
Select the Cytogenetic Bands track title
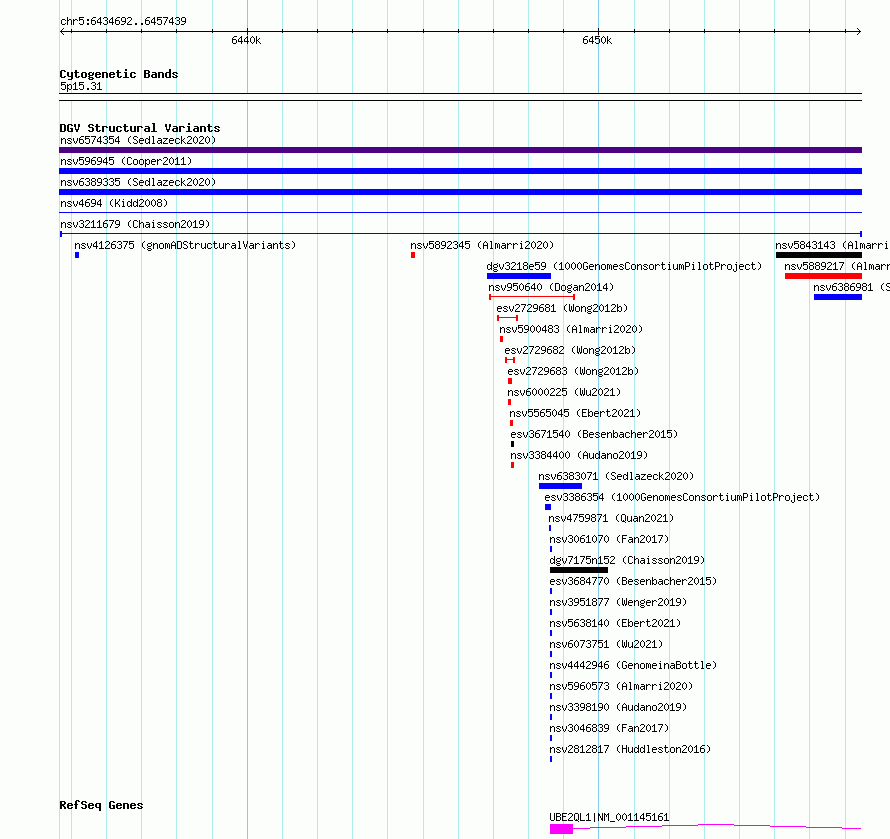point(119,74)
